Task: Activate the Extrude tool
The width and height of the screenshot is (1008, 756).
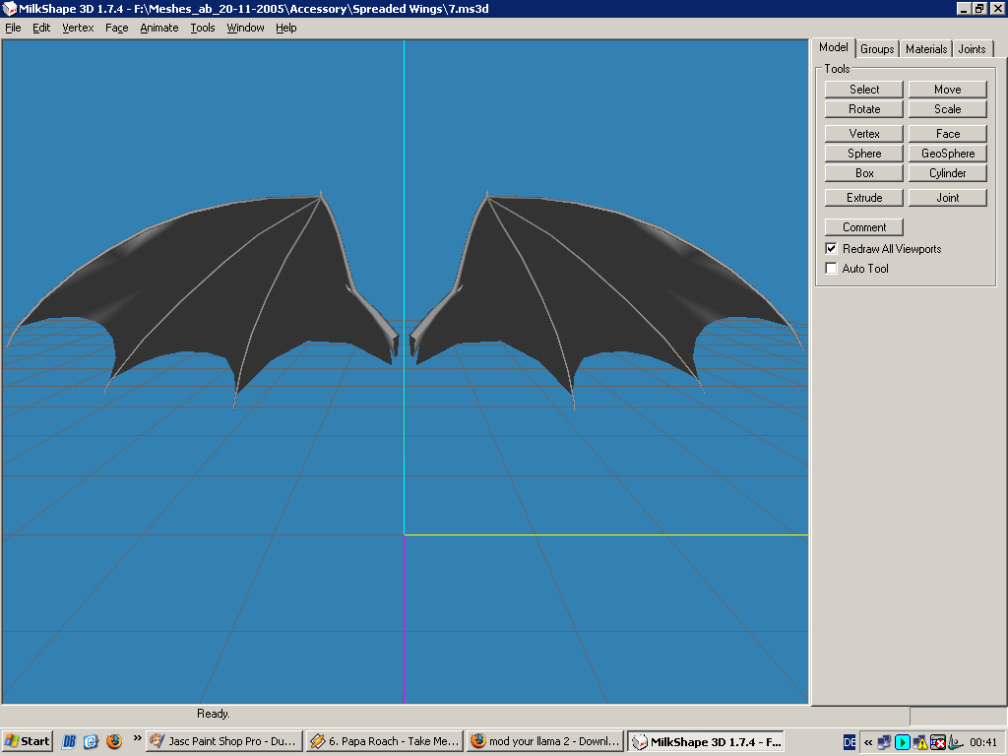Action: [x=864, y=198]
